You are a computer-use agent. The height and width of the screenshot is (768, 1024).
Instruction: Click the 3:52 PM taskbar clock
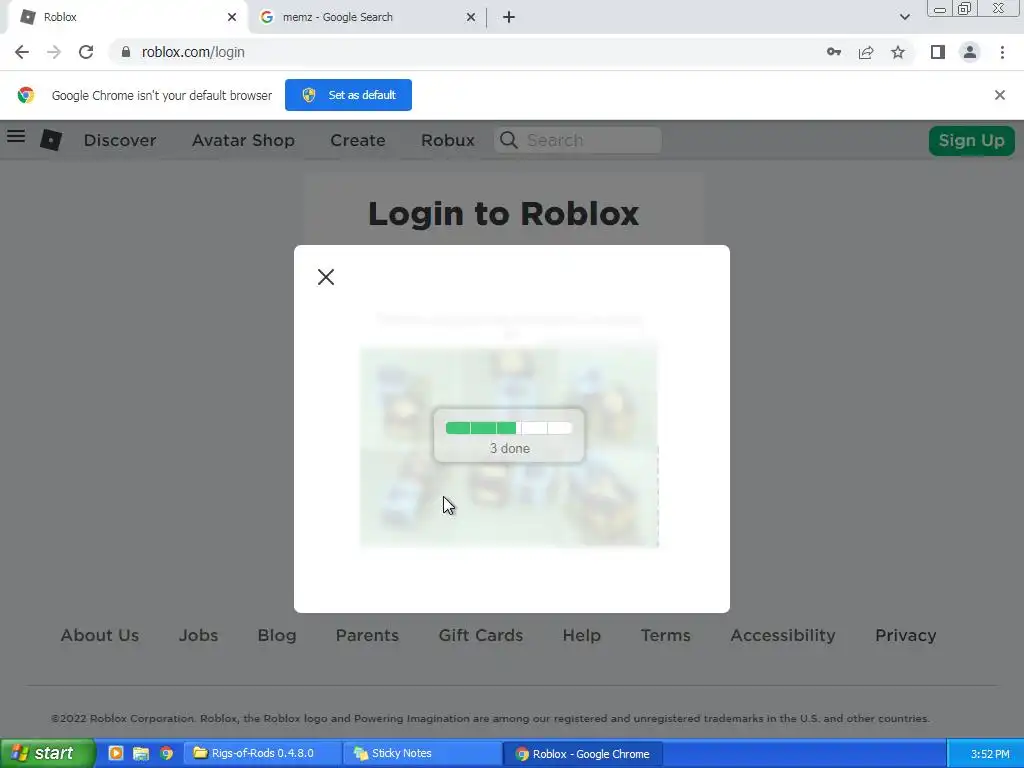989,754
